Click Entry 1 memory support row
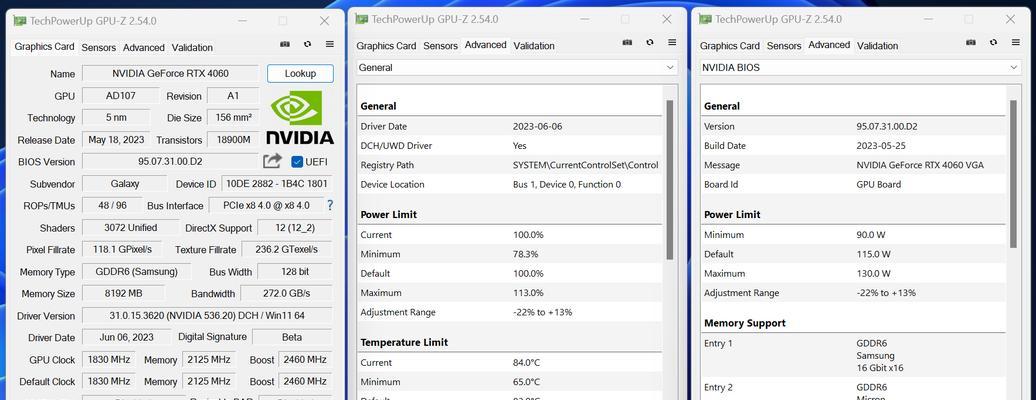The height and width of the screenshot is (400, 1036). (853, 356)
